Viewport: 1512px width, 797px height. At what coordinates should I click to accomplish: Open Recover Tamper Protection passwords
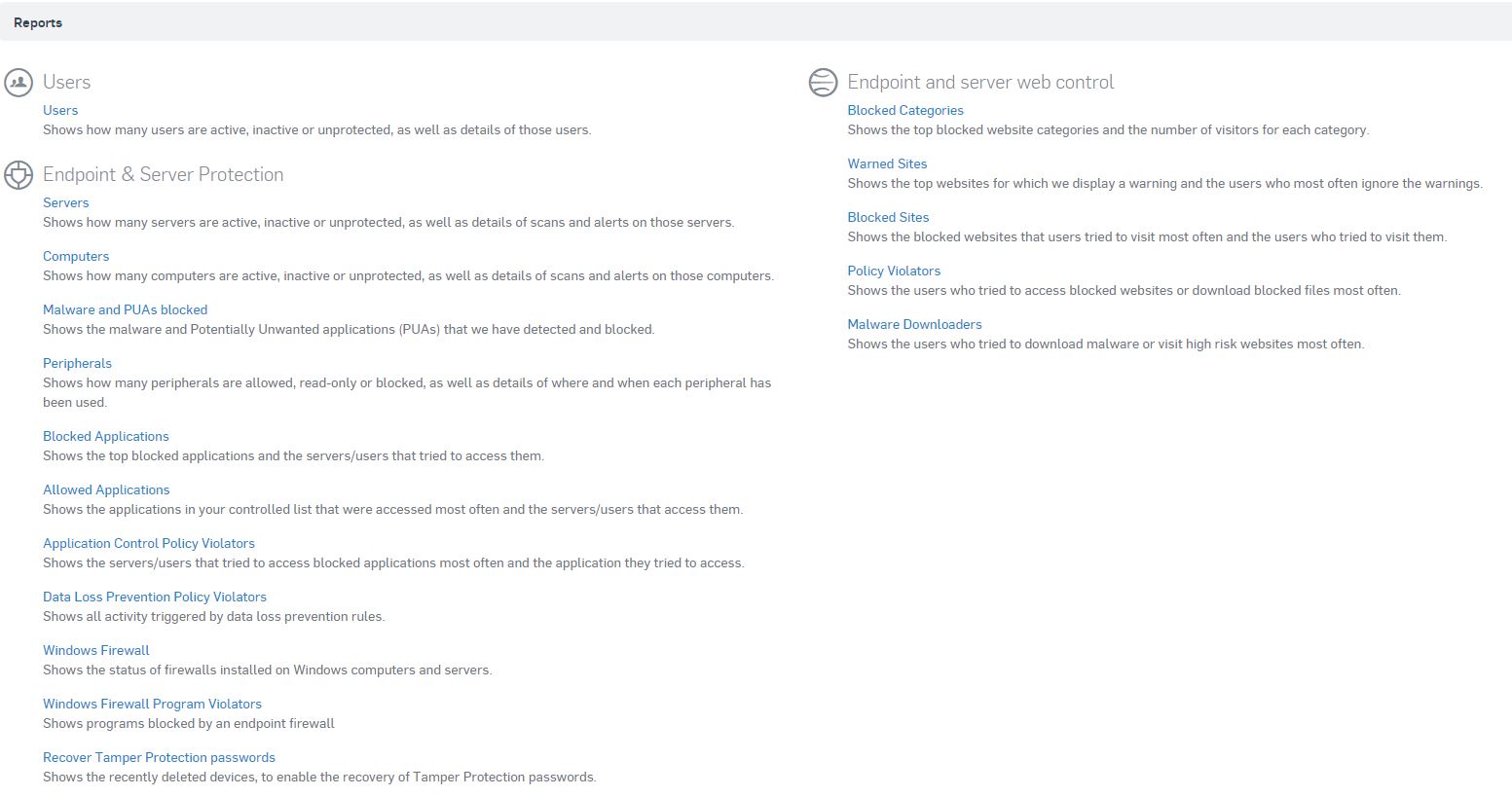pyautogui.click(x=160, y=757)
